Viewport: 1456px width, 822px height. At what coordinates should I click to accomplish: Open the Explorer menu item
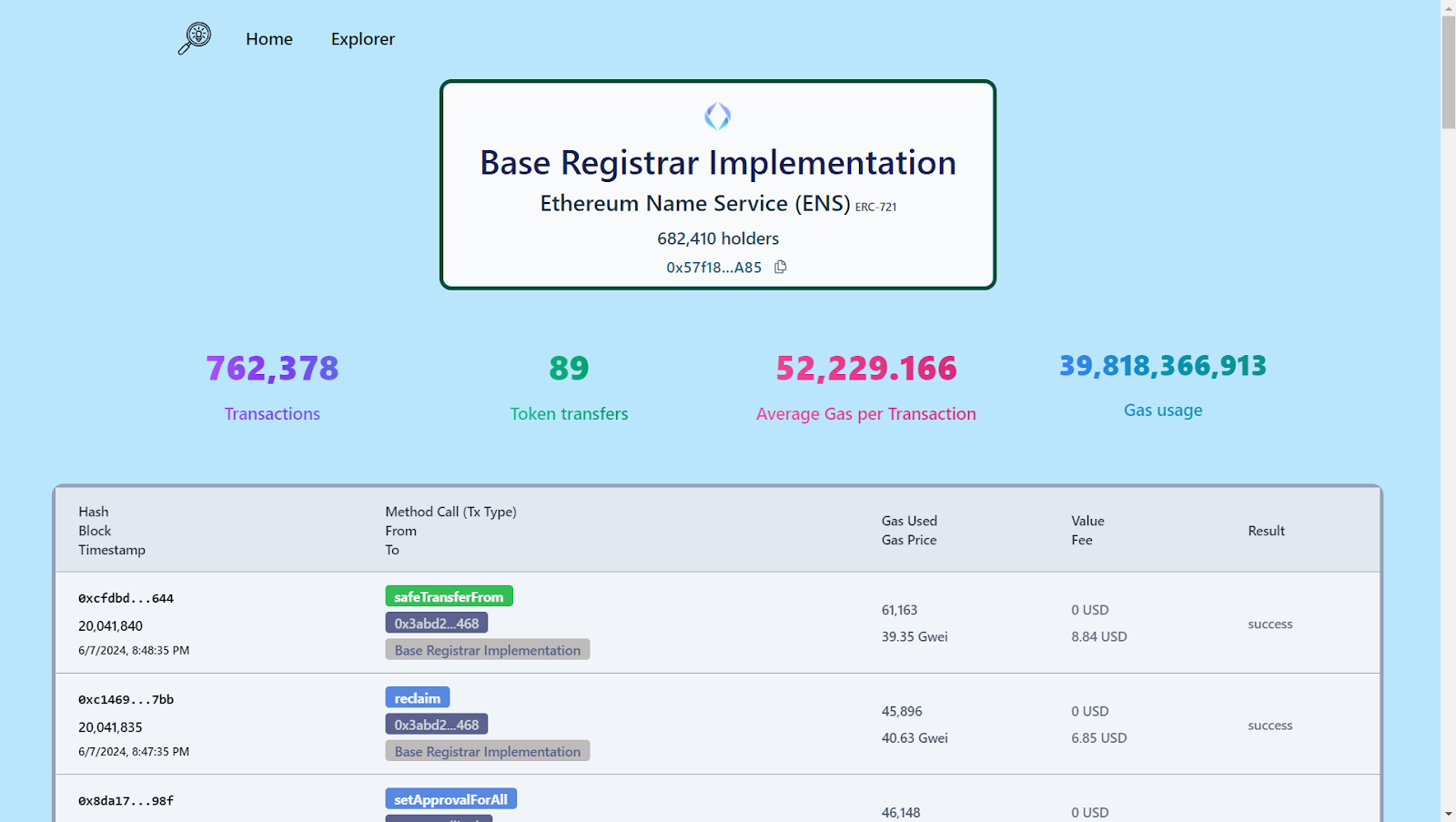tap(363, 39)
